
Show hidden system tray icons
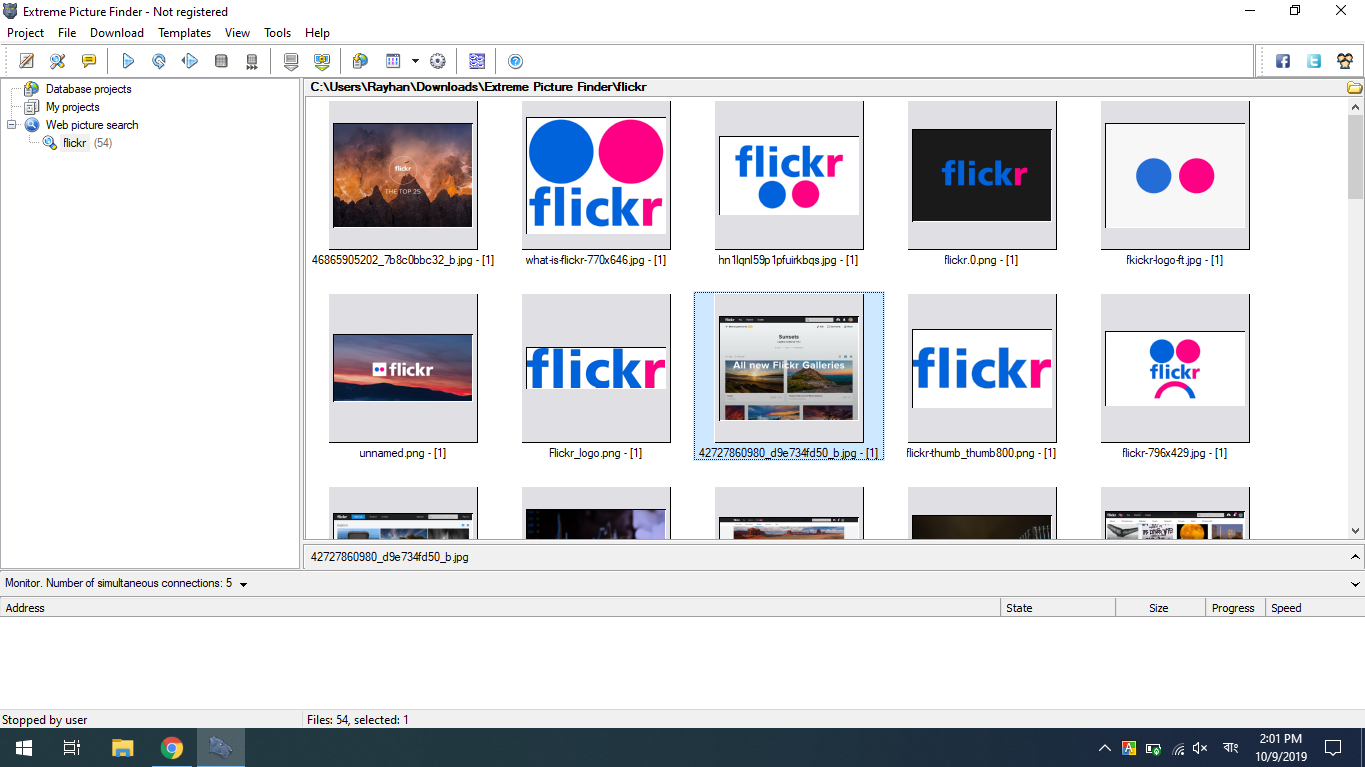[x=1104, y=748]
